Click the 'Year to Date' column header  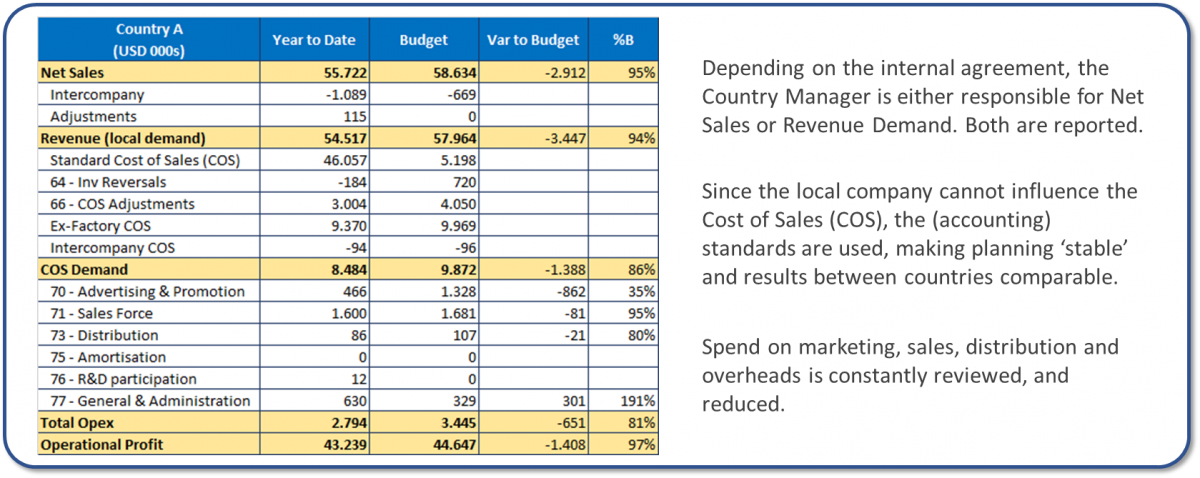(x=315, y=40)
